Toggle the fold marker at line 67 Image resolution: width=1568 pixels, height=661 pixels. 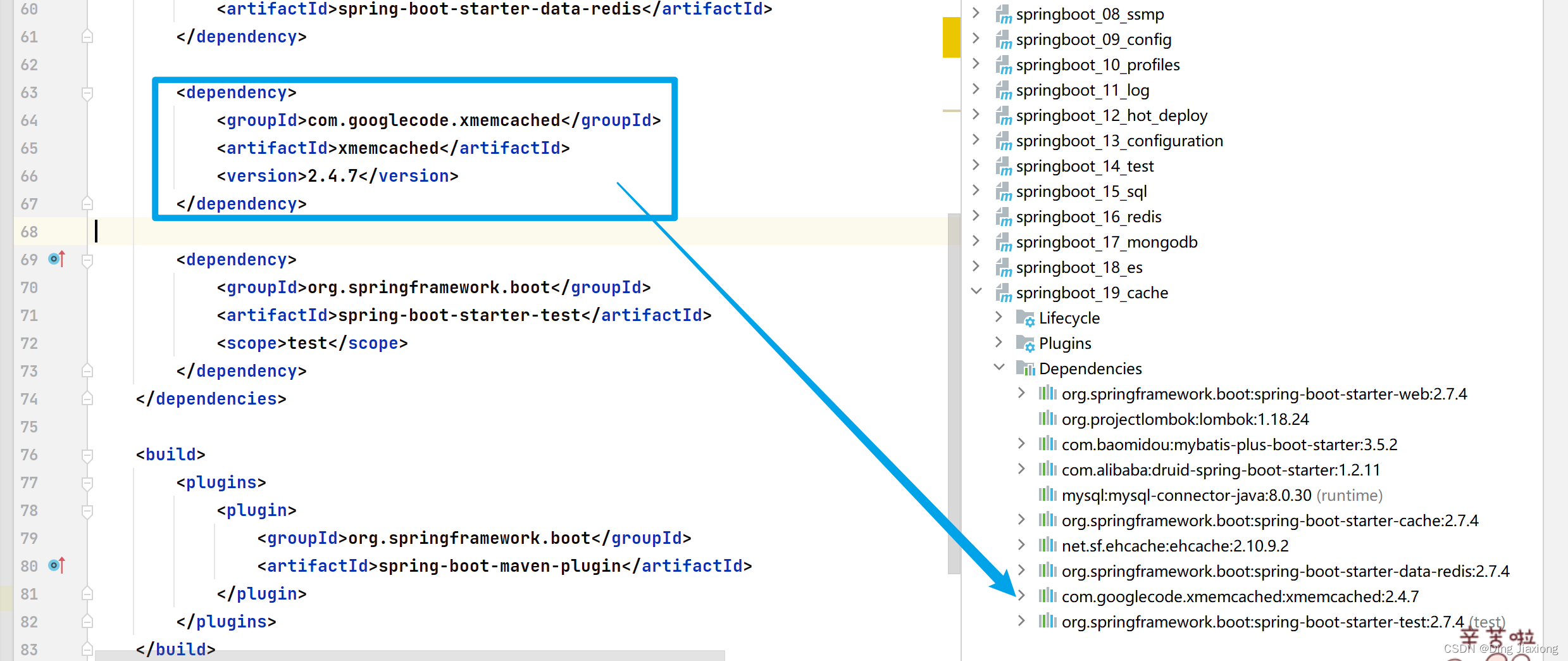pos(87,204)
